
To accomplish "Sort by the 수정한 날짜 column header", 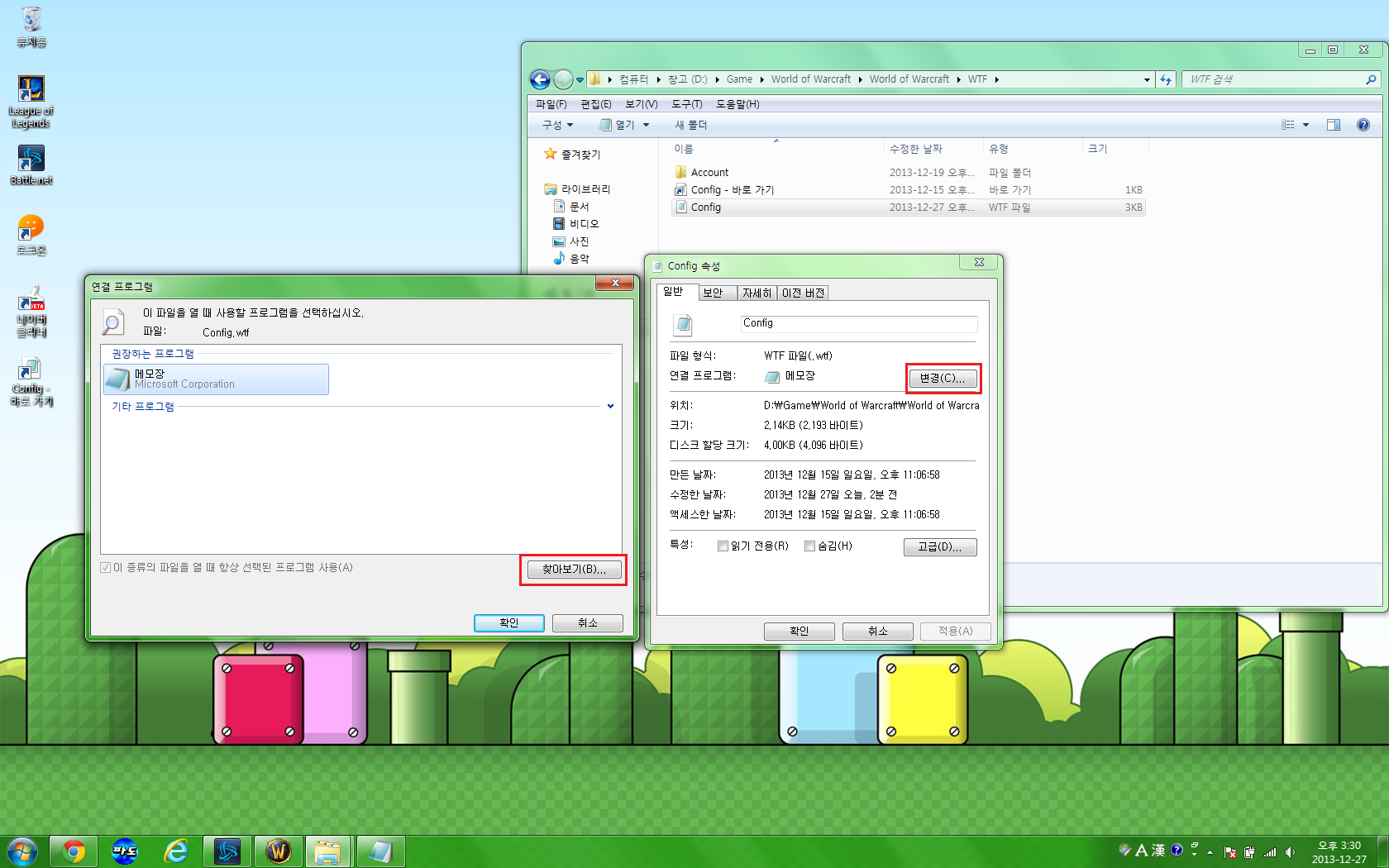I will tap(933, 149).
